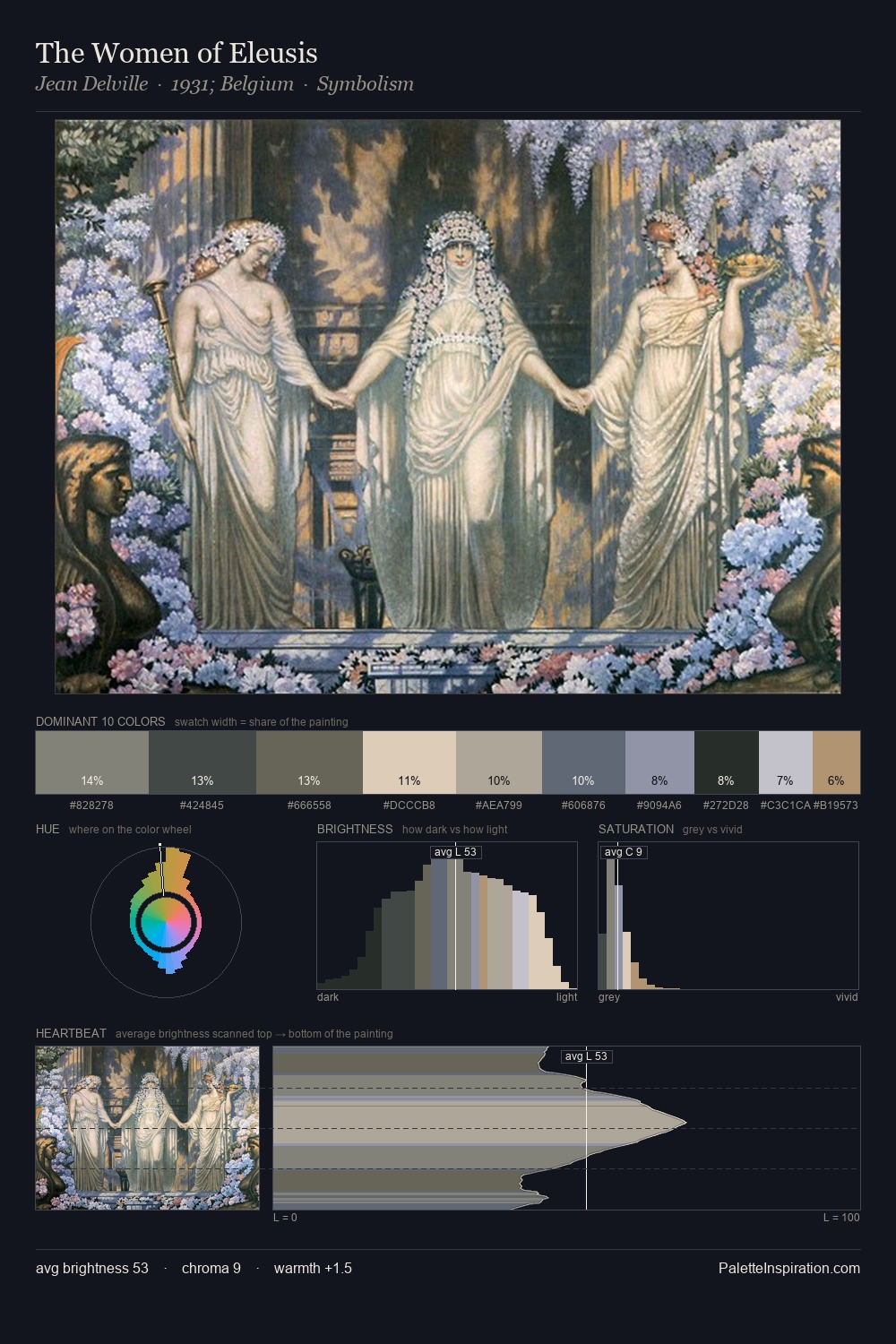Click the #828278 grey color swatch
This screenshot has height=1344, width=896.
coord(92,762)
